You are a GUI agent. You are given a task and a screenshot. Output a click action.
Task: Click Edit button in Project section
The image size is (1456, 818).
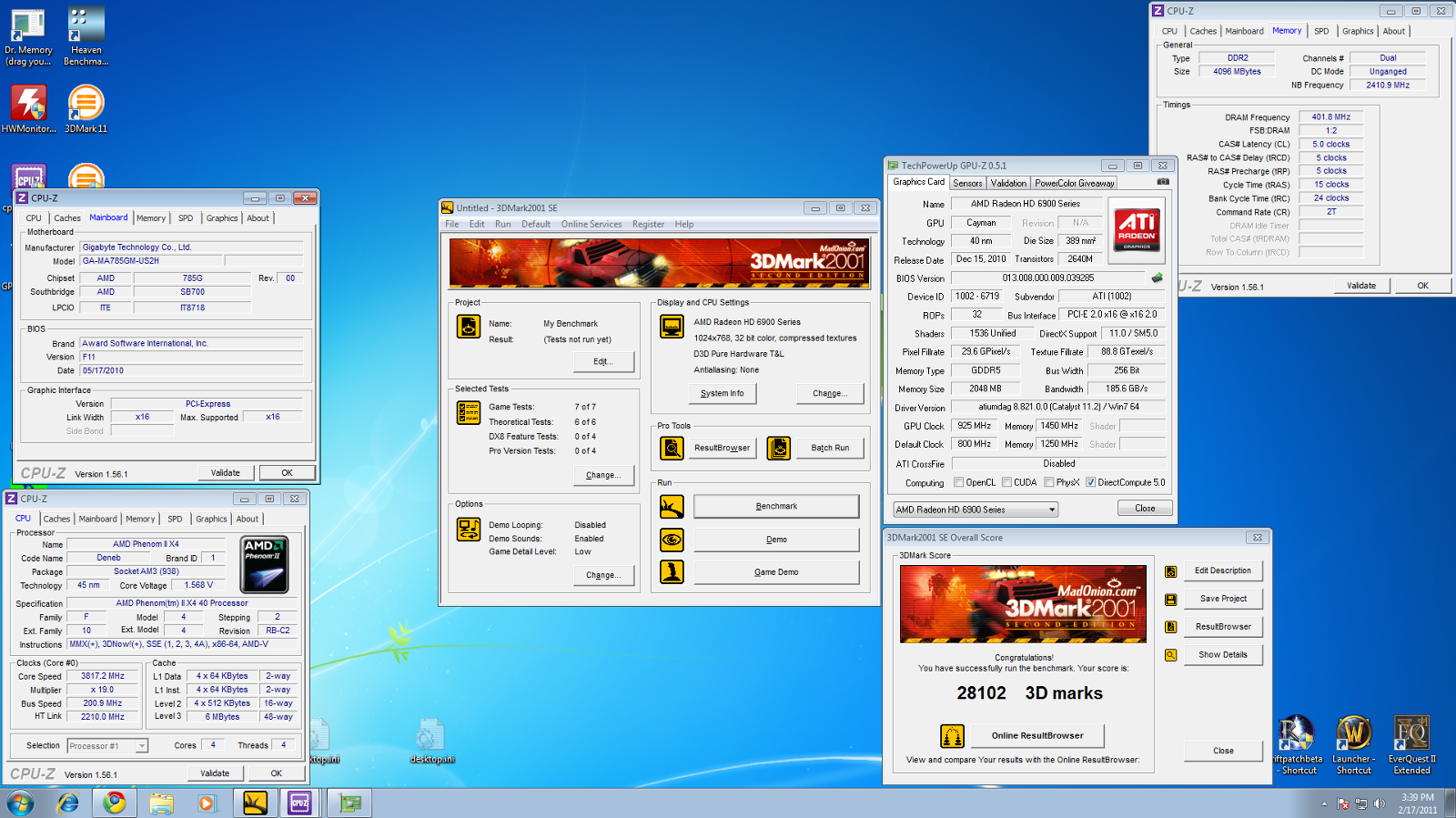pyautogui.click(x=603, y=362)
